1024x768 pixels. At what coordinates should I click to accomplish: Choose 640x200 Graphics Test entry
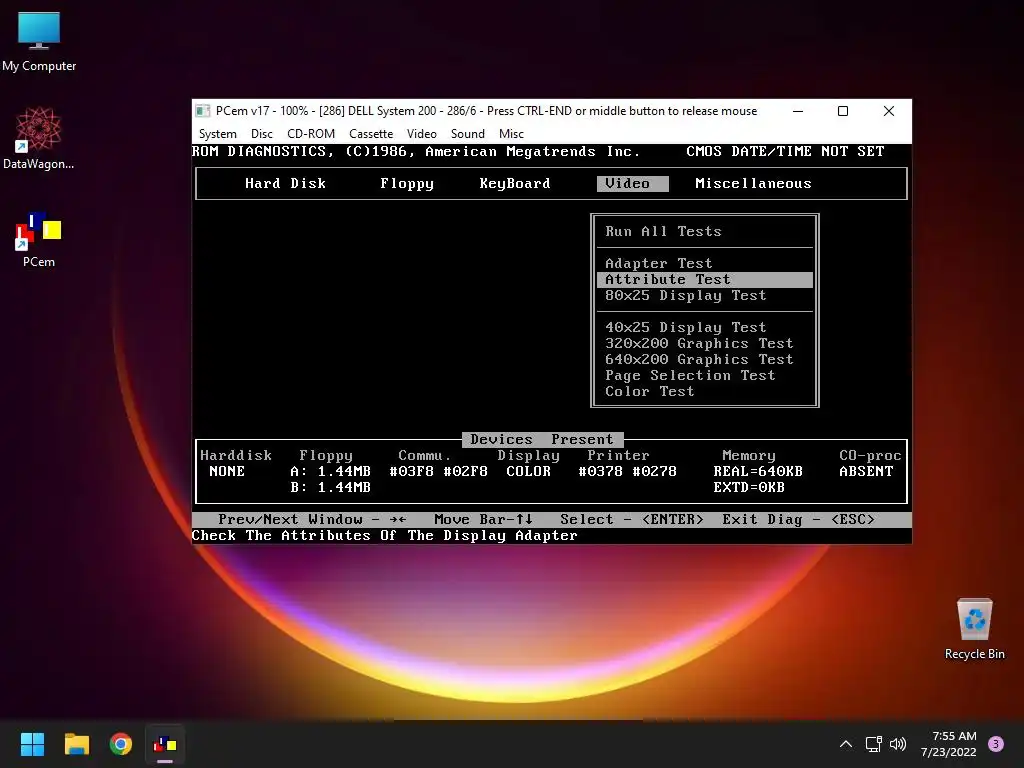pyautogui.click(x=699, y=359)
